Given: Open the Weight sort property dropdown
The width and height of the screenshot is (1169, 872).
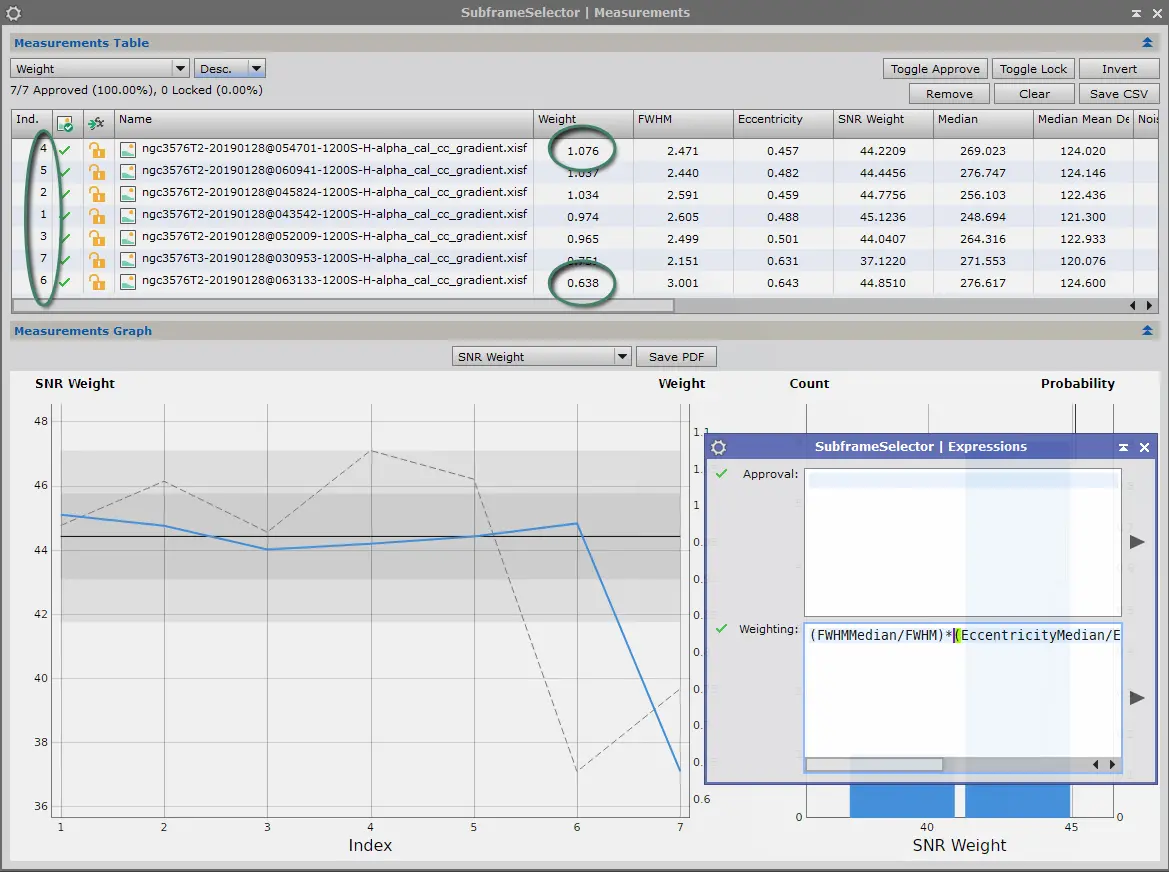Looking at the screenshot, I should [x=99, y=69].
